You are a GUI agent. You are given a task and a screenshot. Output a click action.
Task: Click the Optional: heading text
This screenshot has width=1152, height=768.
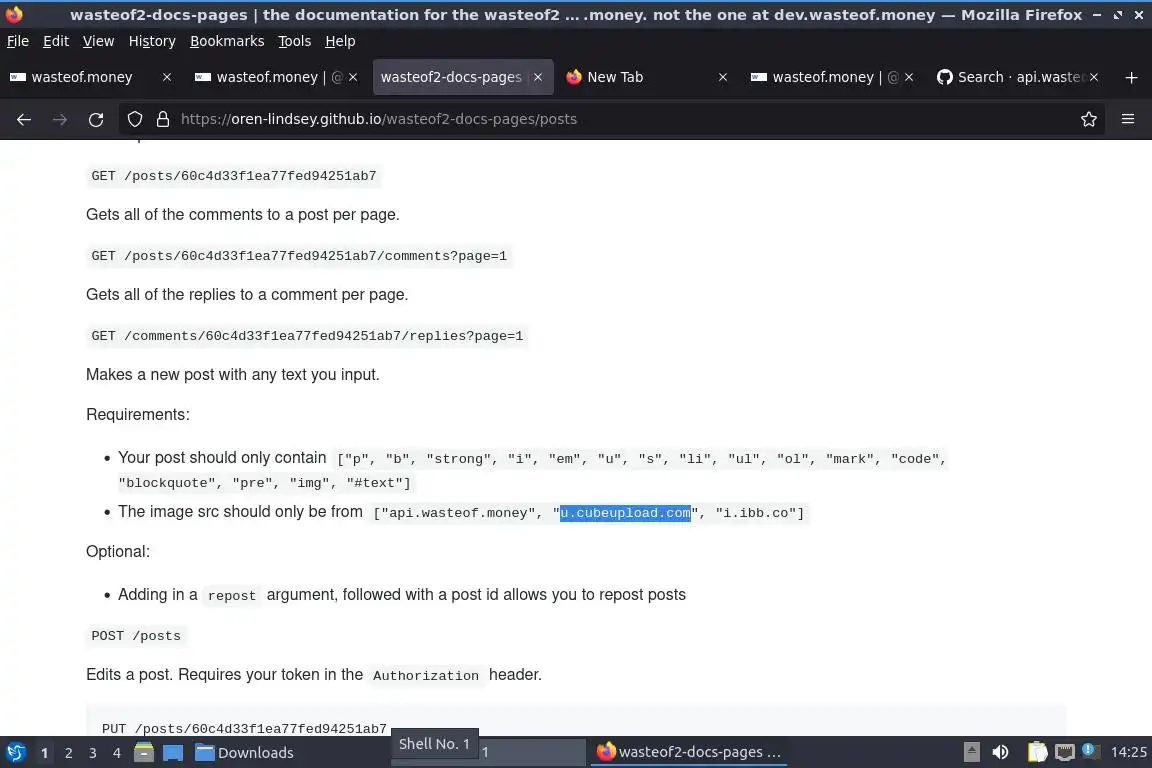118,551
